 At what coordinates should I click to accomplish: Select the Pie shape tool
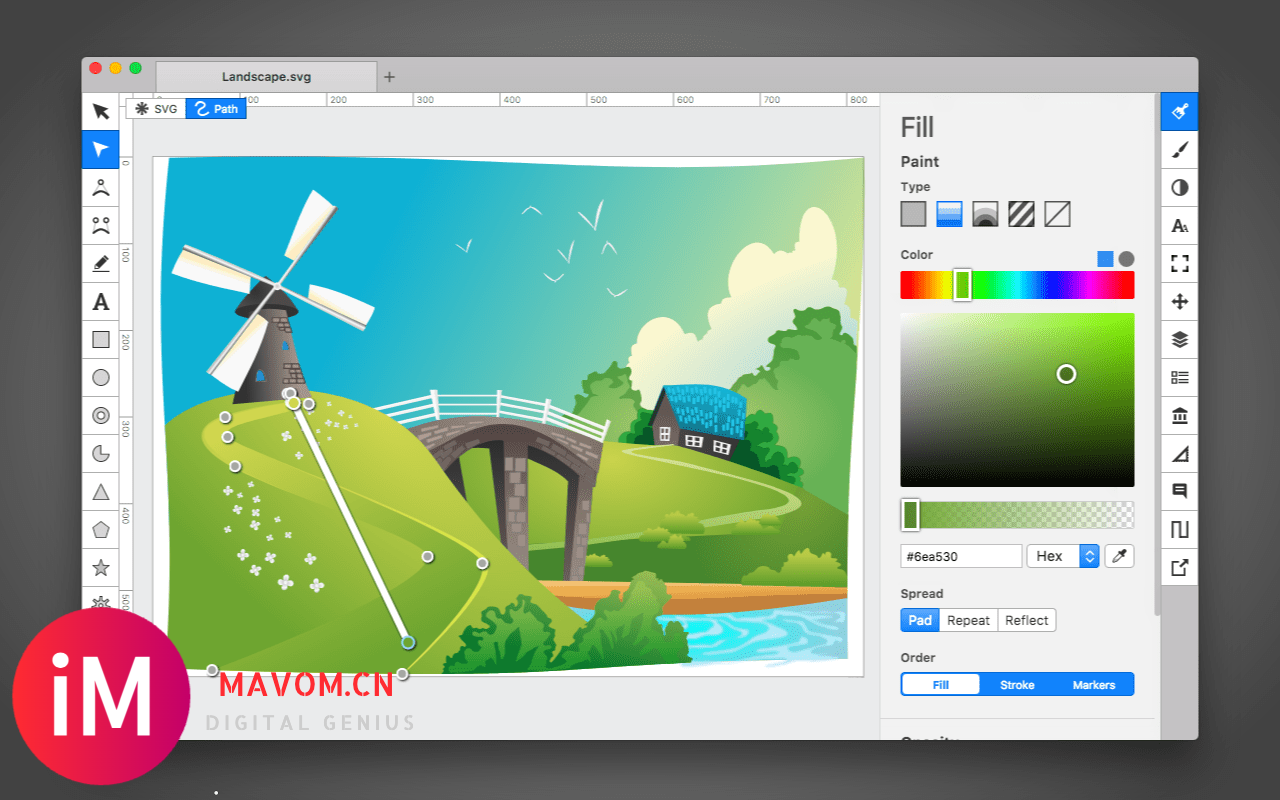100,453
